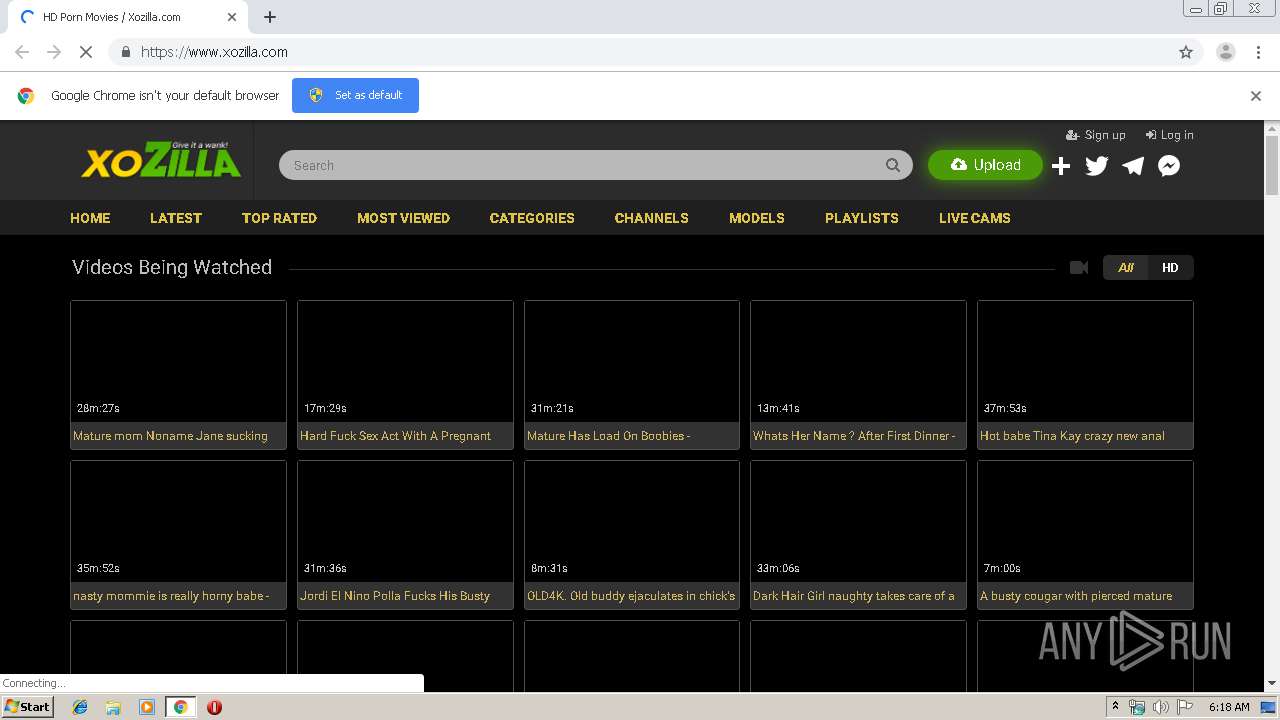Click the Sign up link
Screen dimensions: 1280x720
tap(1096, 135)
